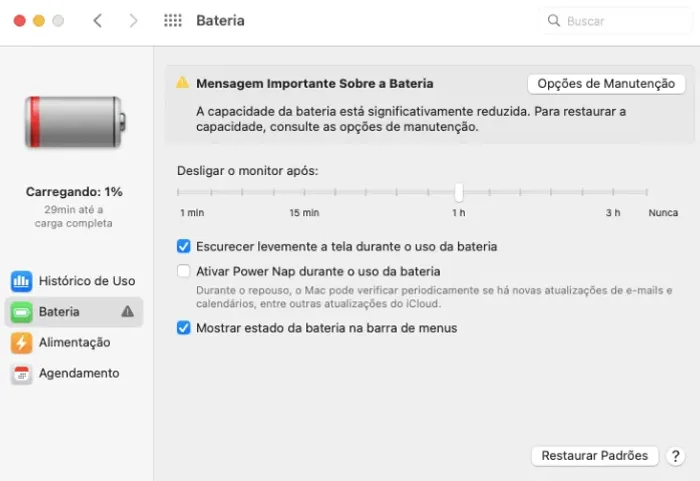Image resolution: width=700 pixels, height=481 pixels.
Task: Open Opções de Manutenção
Action: coord(606,84)
